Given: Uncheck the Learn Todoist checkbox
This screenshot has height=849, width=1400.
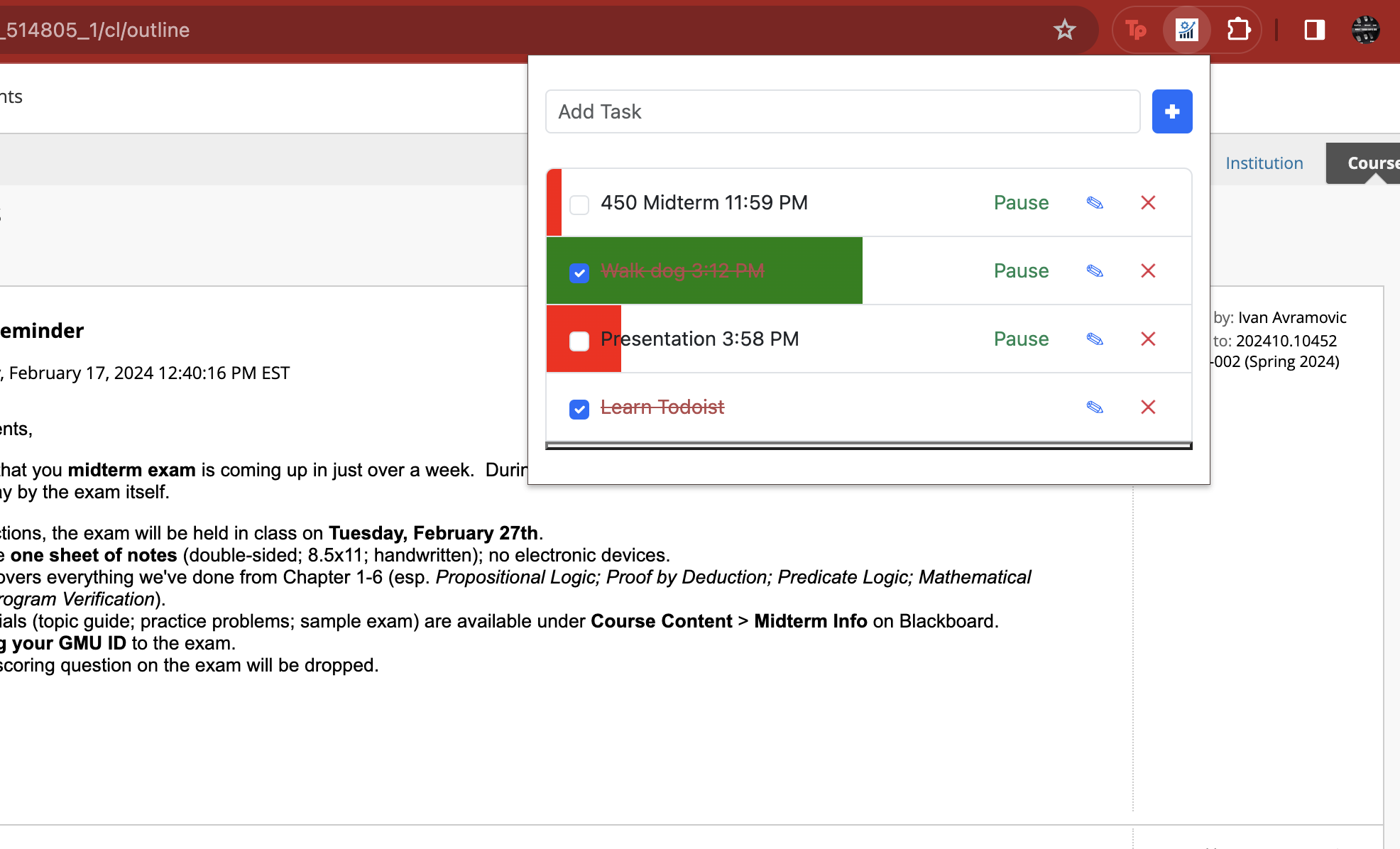Looking at the screenshot, I should click(x=579, y=409).
